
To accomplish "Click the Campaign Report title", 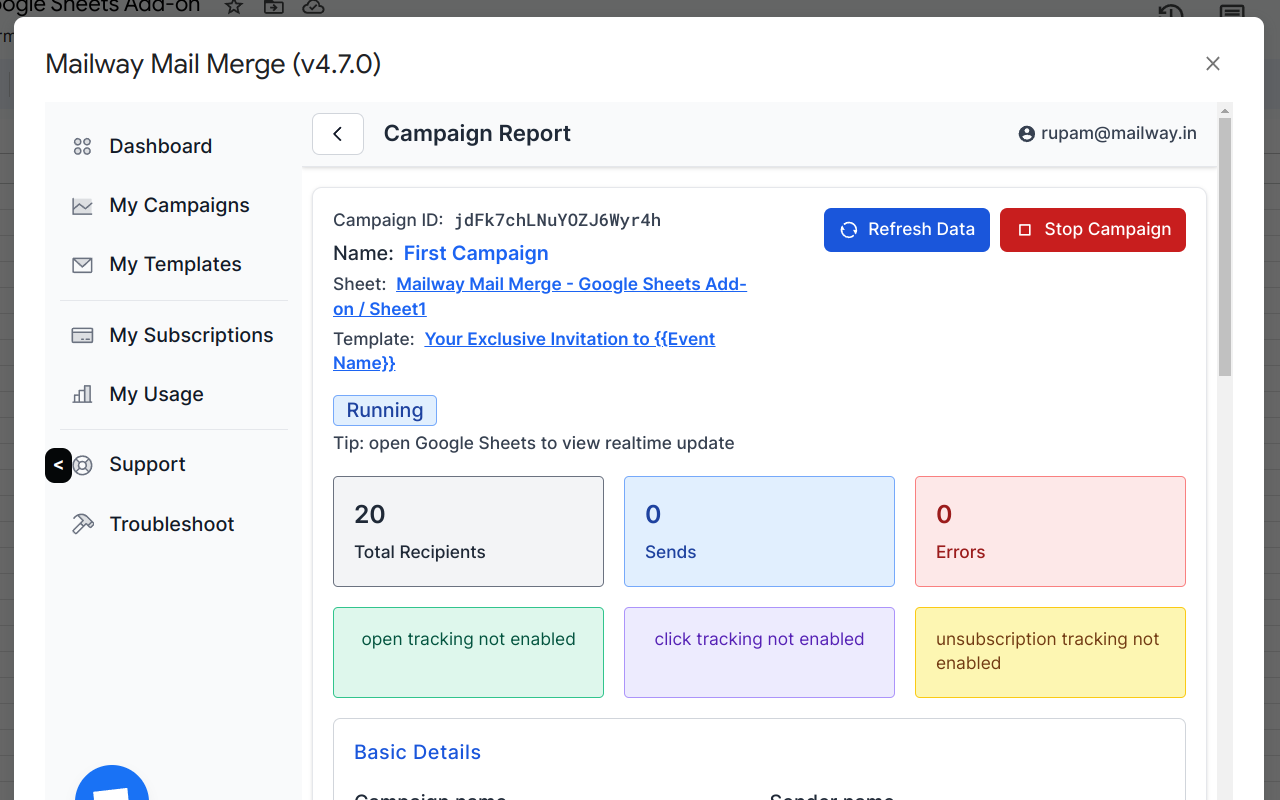I will 477,134.
